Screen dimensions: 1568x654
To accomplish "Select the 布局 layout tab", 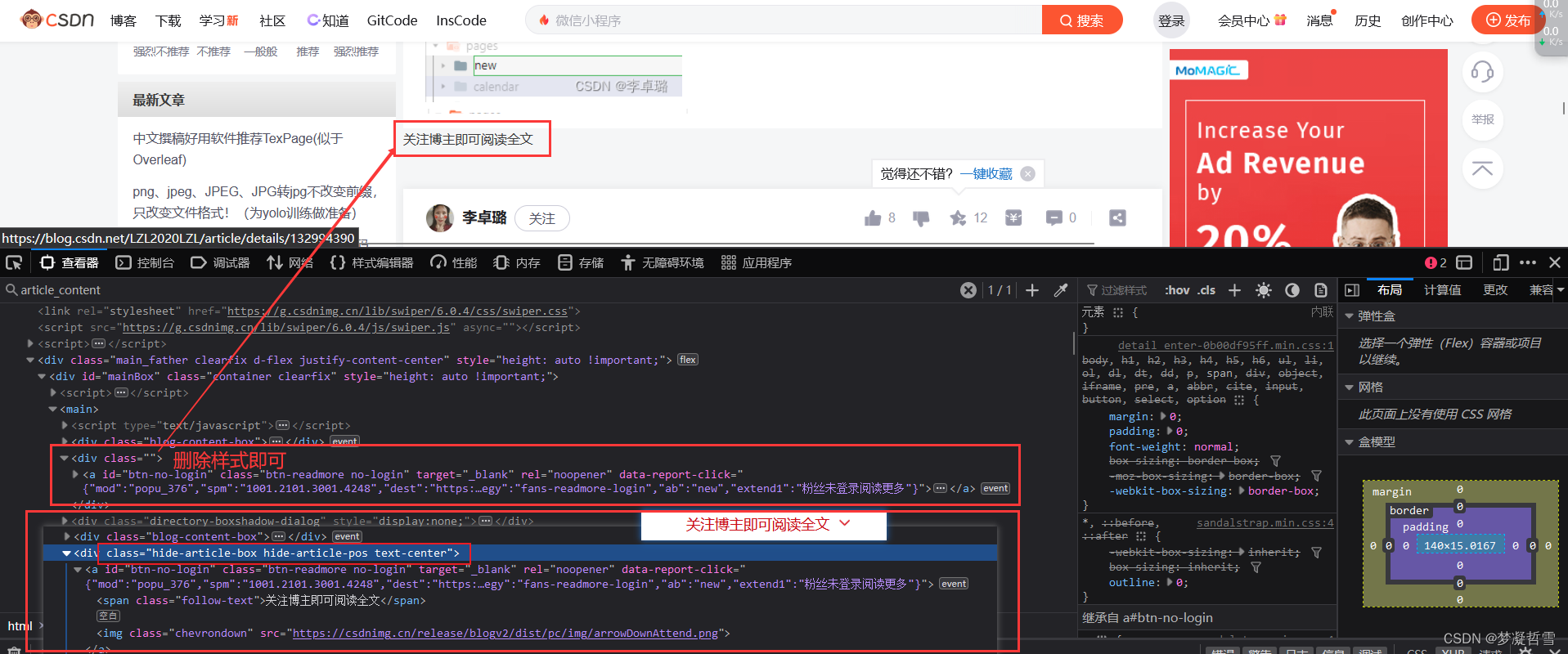I will point(1390,290).
